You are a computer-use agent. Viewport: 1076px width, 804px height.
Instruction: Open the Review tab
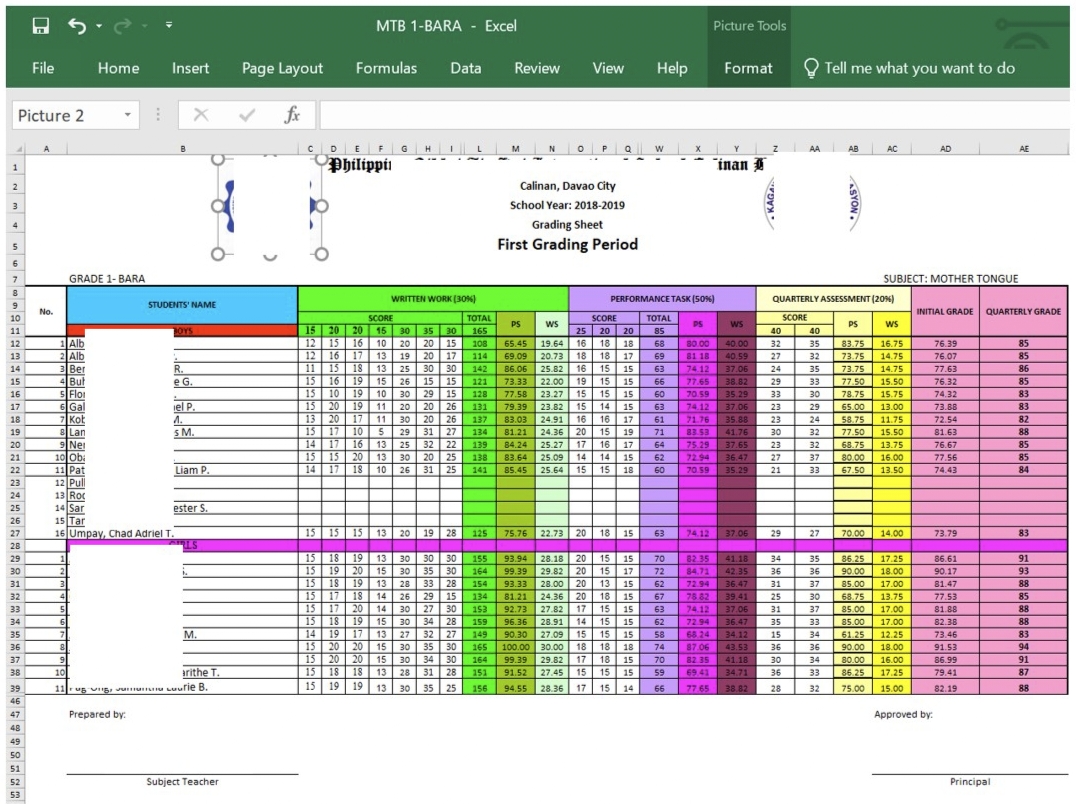(537, 68)
